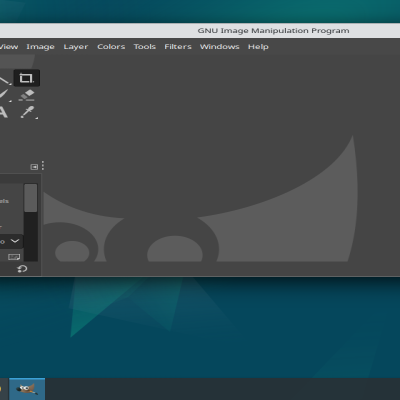Select the Color Picker eyedropper tool
Viewport: 400px width, 400px height.
pos(28,112)
